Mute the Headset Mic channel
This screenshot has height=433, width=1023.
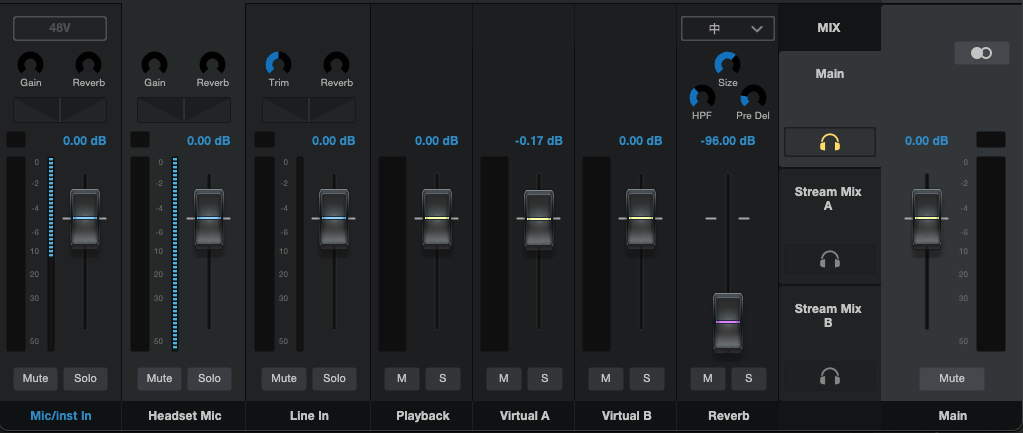[x=159, y=379]
